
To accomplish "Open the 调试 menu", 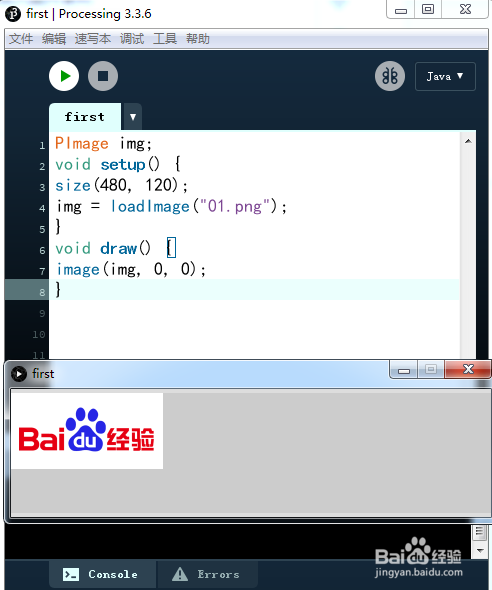I will pos(132,38).
